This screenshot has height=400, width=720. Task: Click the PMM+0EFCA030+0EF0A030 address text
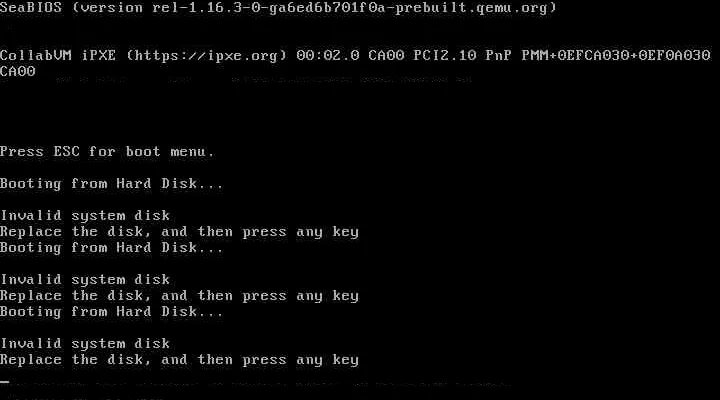(x=616, y=56)
